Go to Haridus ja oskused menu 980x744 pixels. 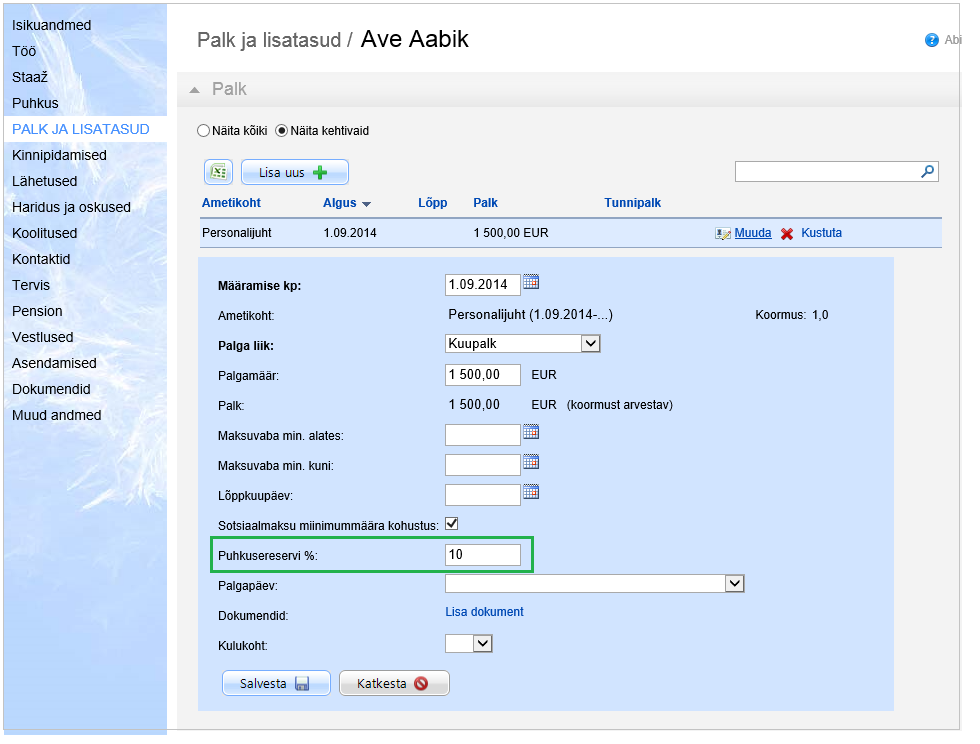71,207
